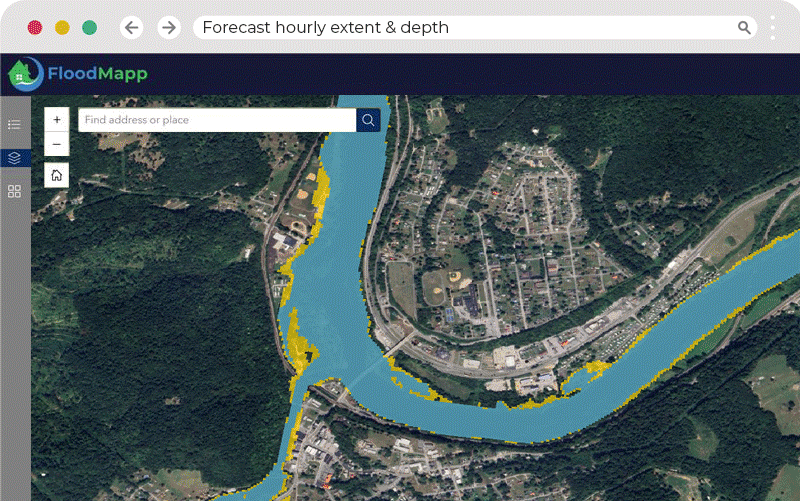Zoom out the map with minus button
Screen dimensions: 800x501
click(x=57, y=144)
